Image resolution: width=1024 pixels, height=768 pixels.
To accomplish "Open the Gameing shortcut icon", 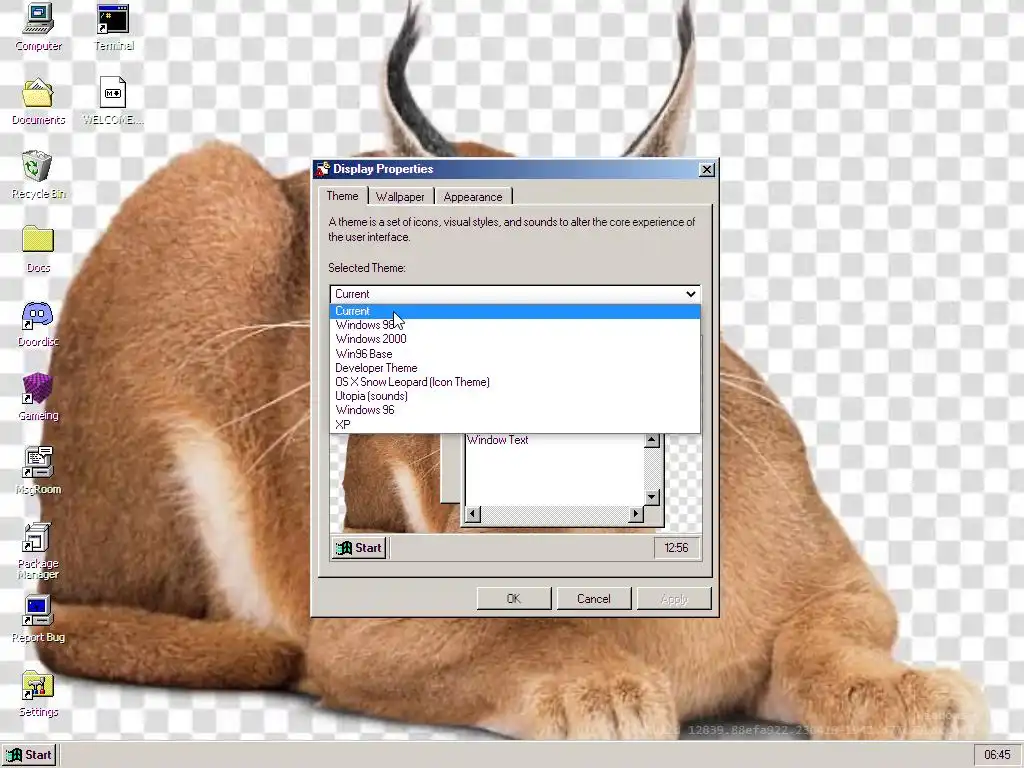I will tap(38, 397).
